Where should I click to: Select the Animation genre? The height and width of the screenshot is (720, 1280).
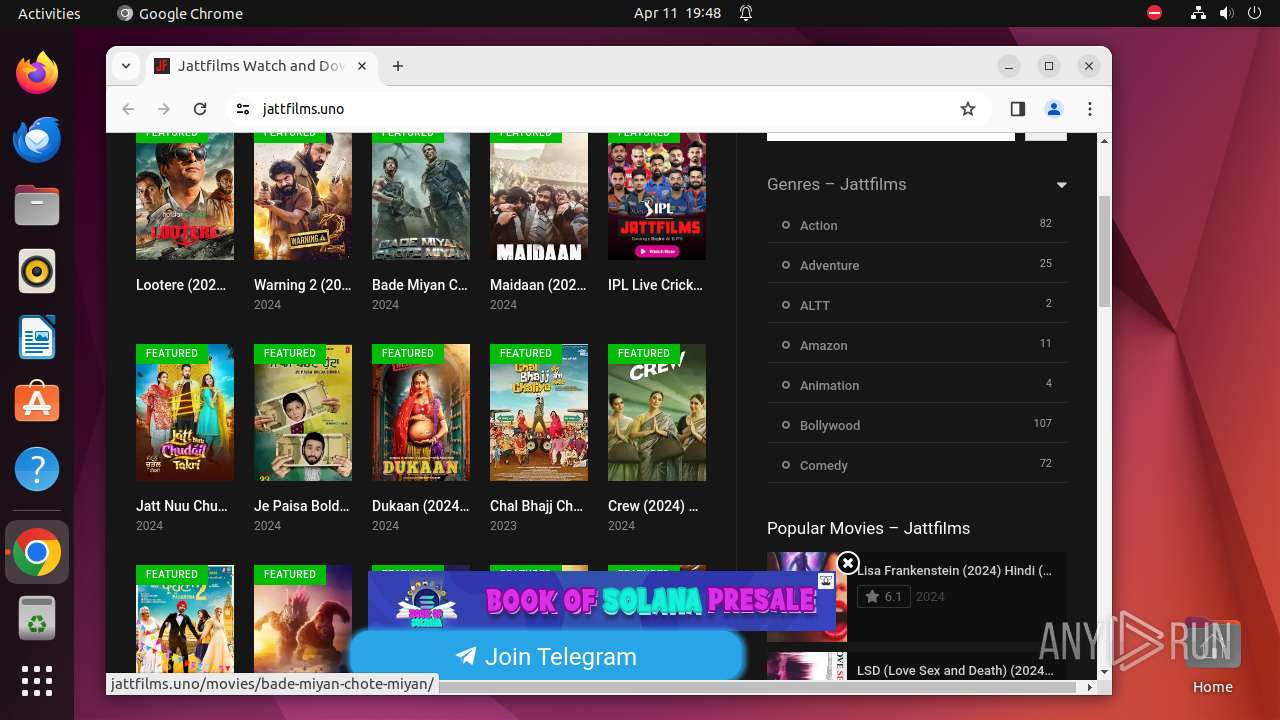coord(829,386)
